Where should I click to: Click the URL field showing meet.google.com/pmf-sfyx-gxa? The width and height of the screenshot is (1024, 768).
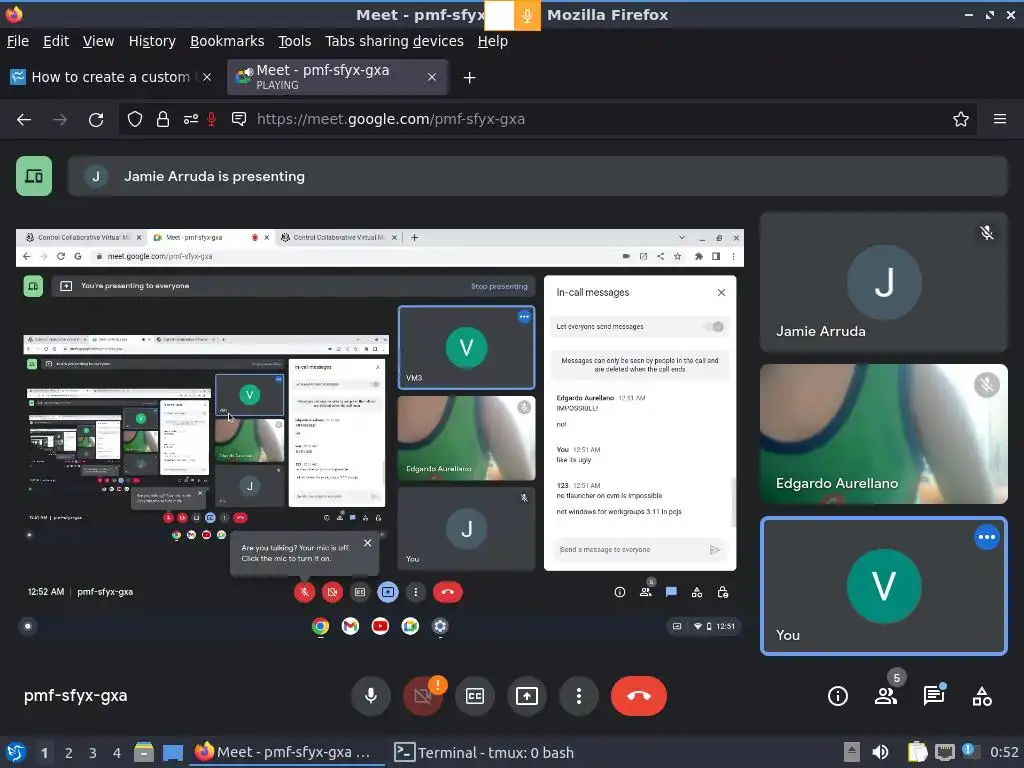point(391,120)
